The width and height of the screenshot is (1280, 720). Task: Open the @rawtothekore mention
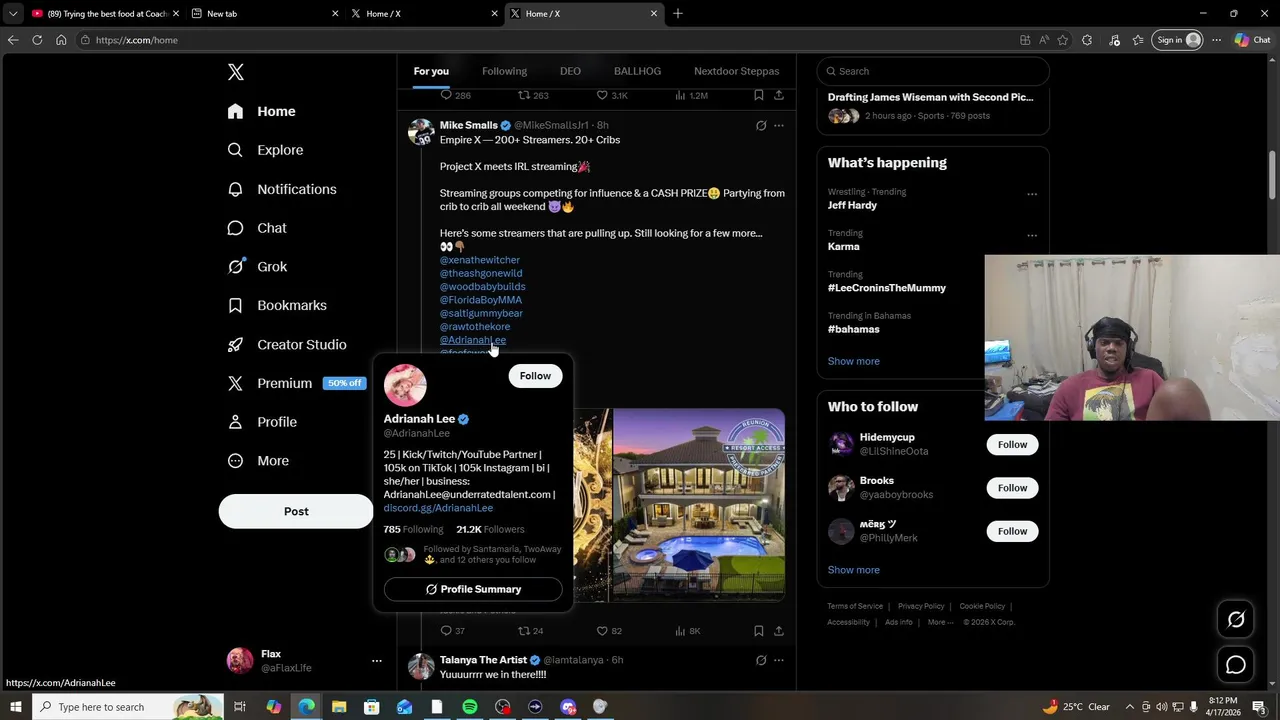click(475, 326)
